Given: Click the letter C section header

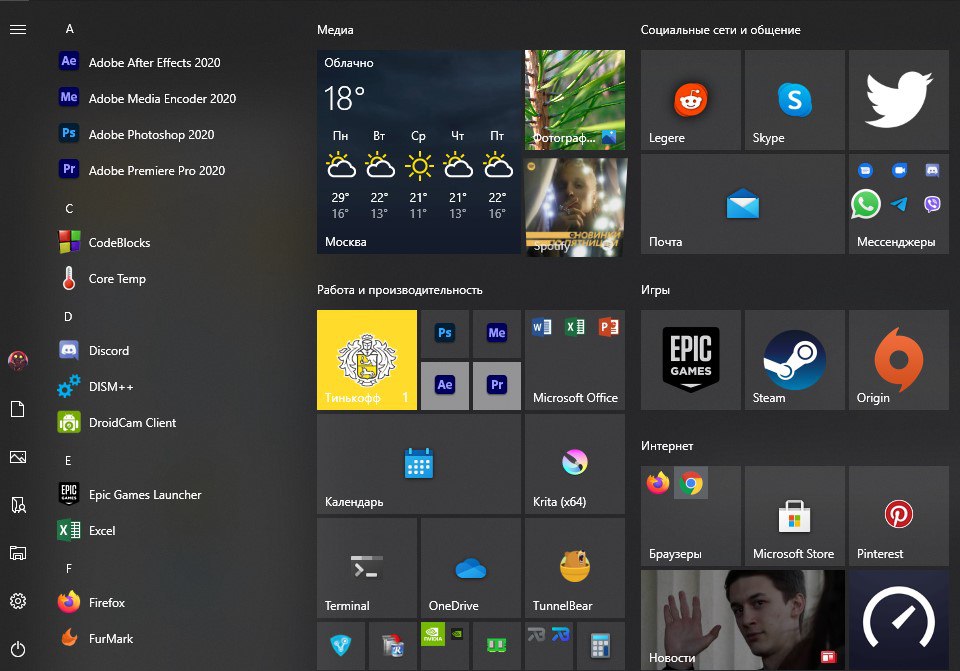Looking at the screenshot, I should click(x=69, y=209).
